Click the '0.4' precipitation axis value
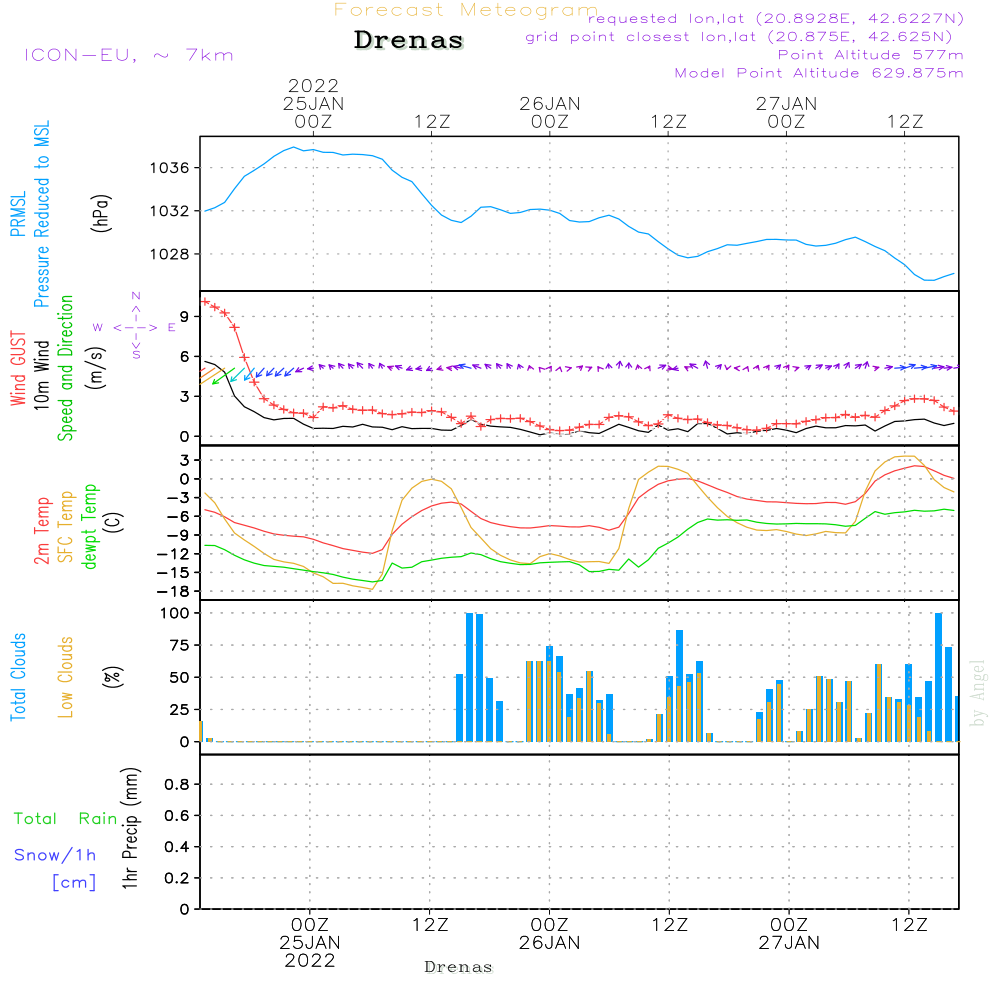1000x1000 pixels. (177, 847)
